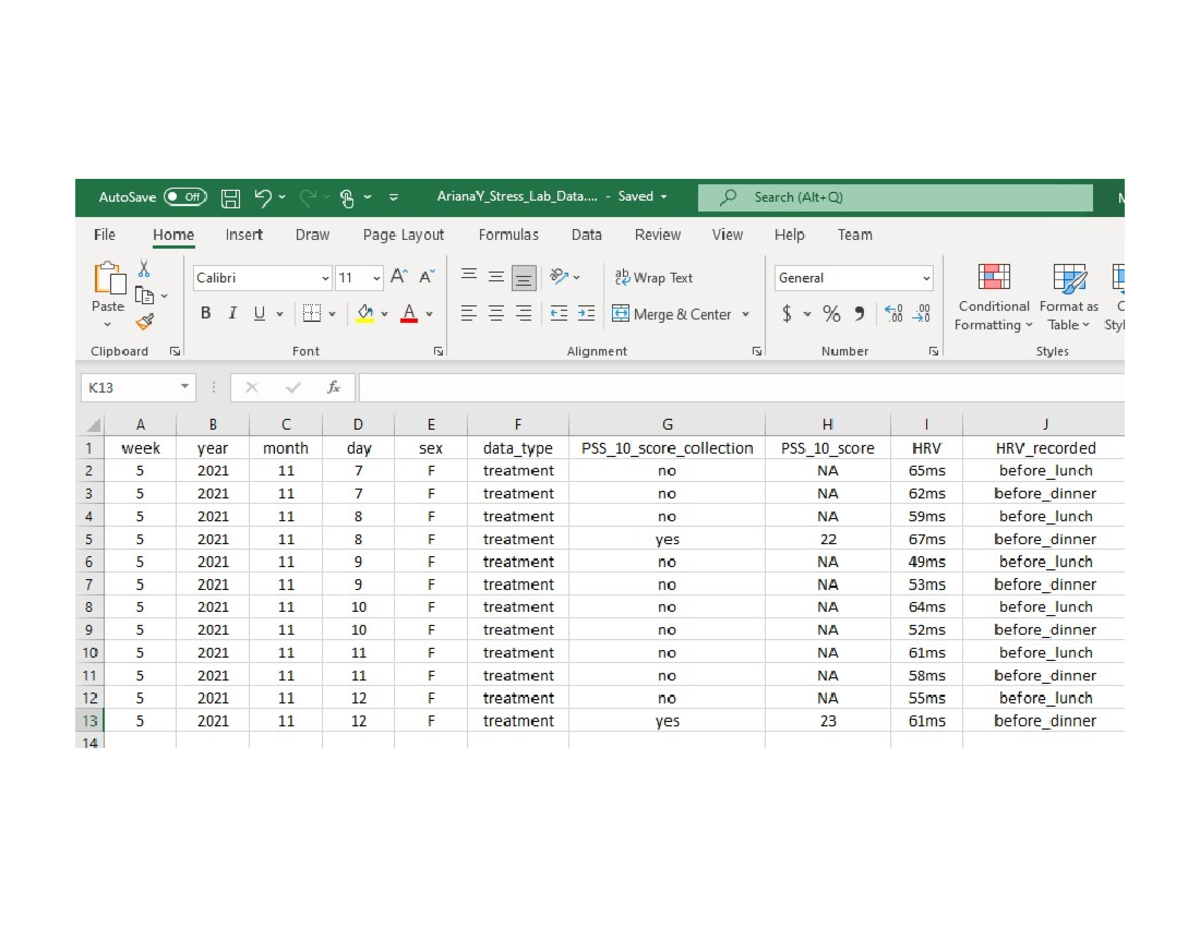The width and height of the screenshot is (1200, 927).
Task: Toggle Italic formatting
Action: (232, 314)
